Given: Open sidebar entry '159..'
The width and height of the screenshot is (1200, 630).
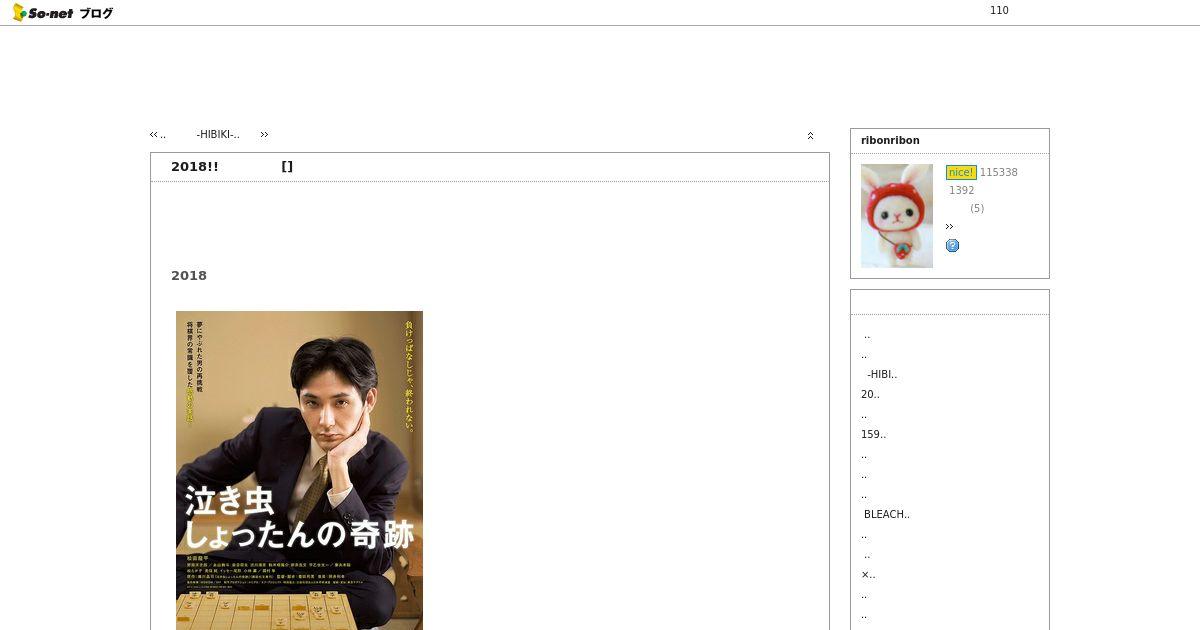Looking at the screenshot, I should coord(873,434).
